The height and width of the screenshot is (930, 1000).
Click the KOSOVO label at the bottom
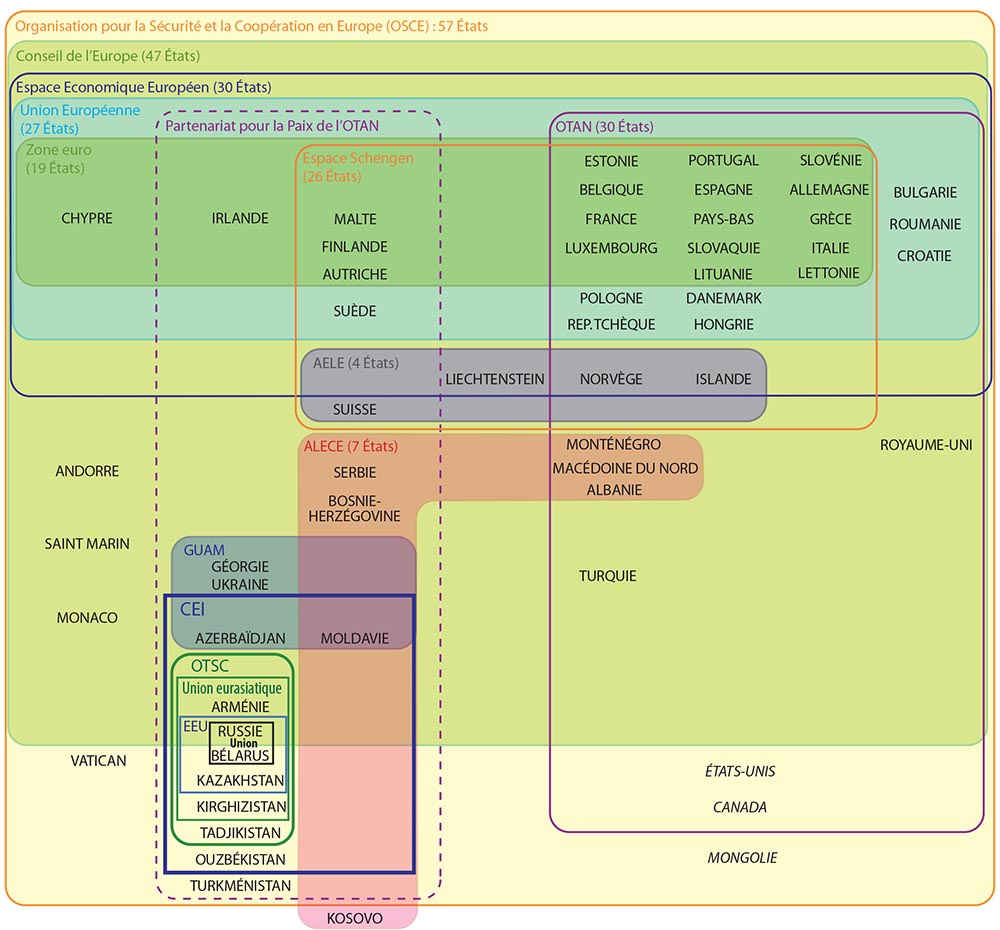pos(354,918)
